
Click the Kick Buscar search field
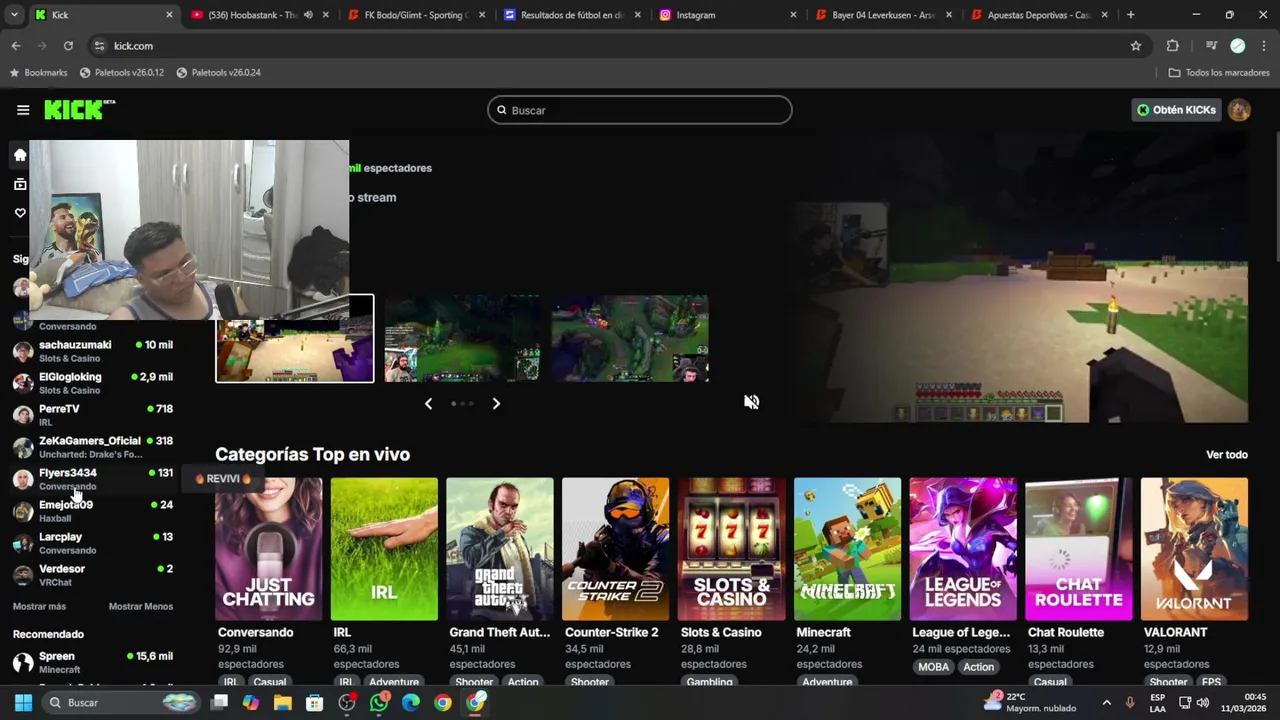tap(640, 110)
